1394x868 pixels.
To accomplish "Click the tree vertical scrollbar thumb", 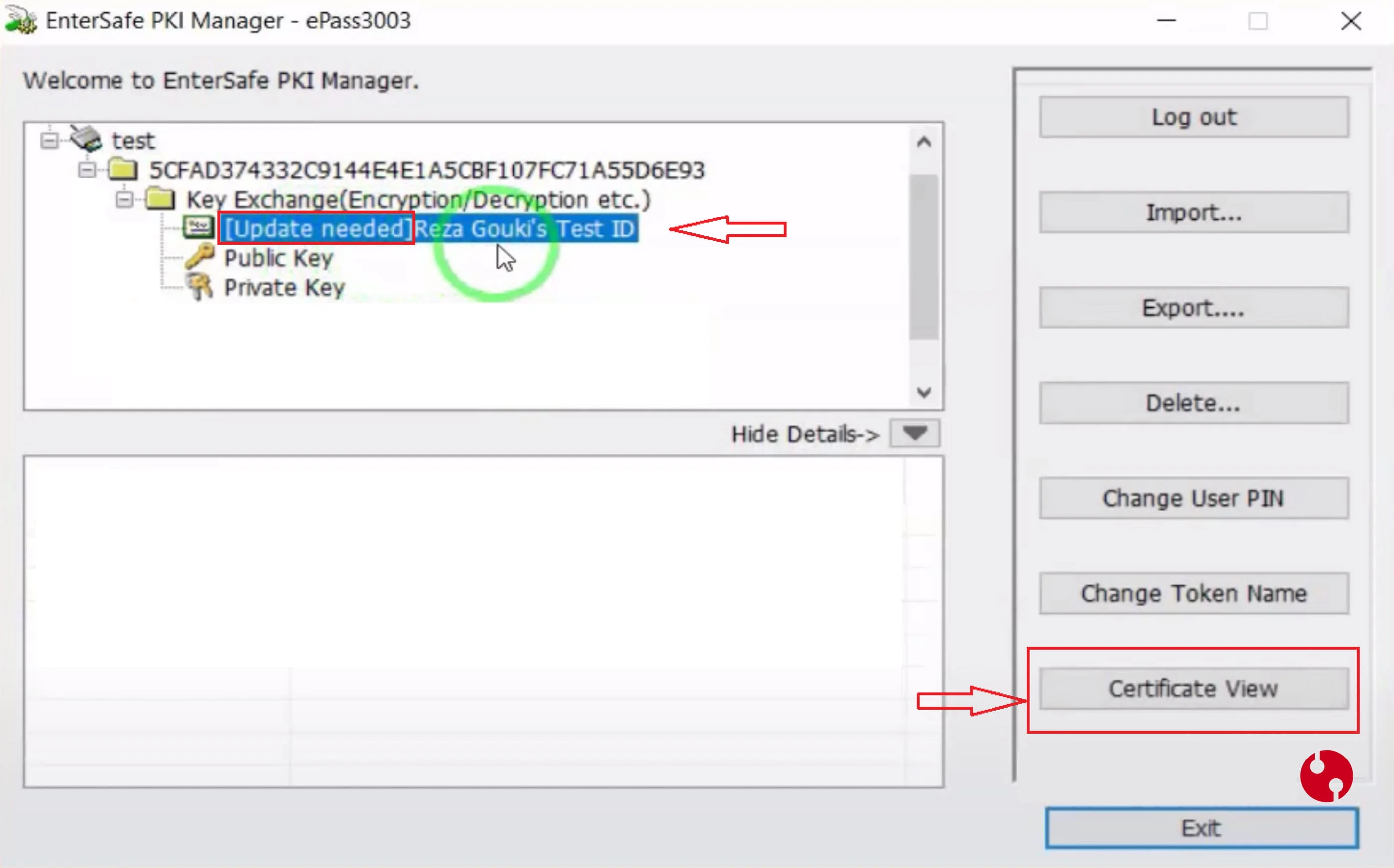I will 924,257.
